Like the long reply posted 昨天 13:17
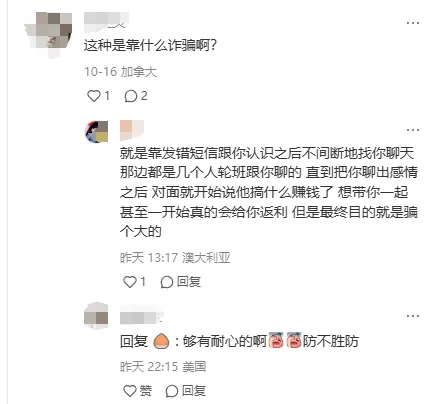 [x=134, y=282]
